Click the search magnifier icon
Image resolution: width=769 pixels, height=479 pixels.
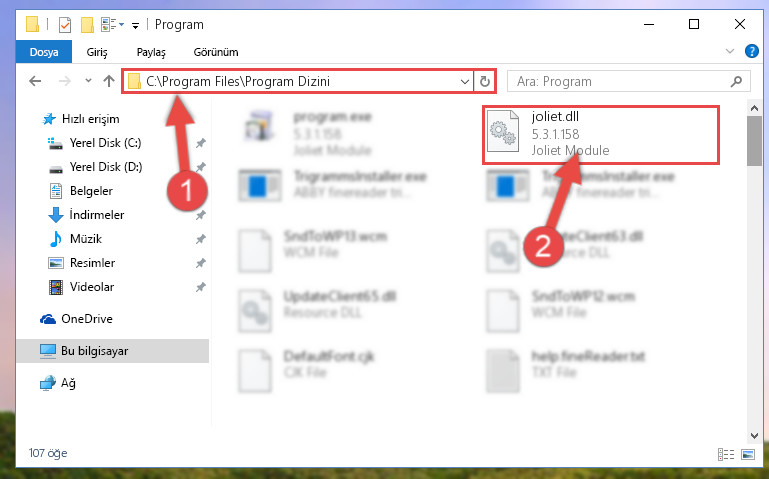point(736,81)
